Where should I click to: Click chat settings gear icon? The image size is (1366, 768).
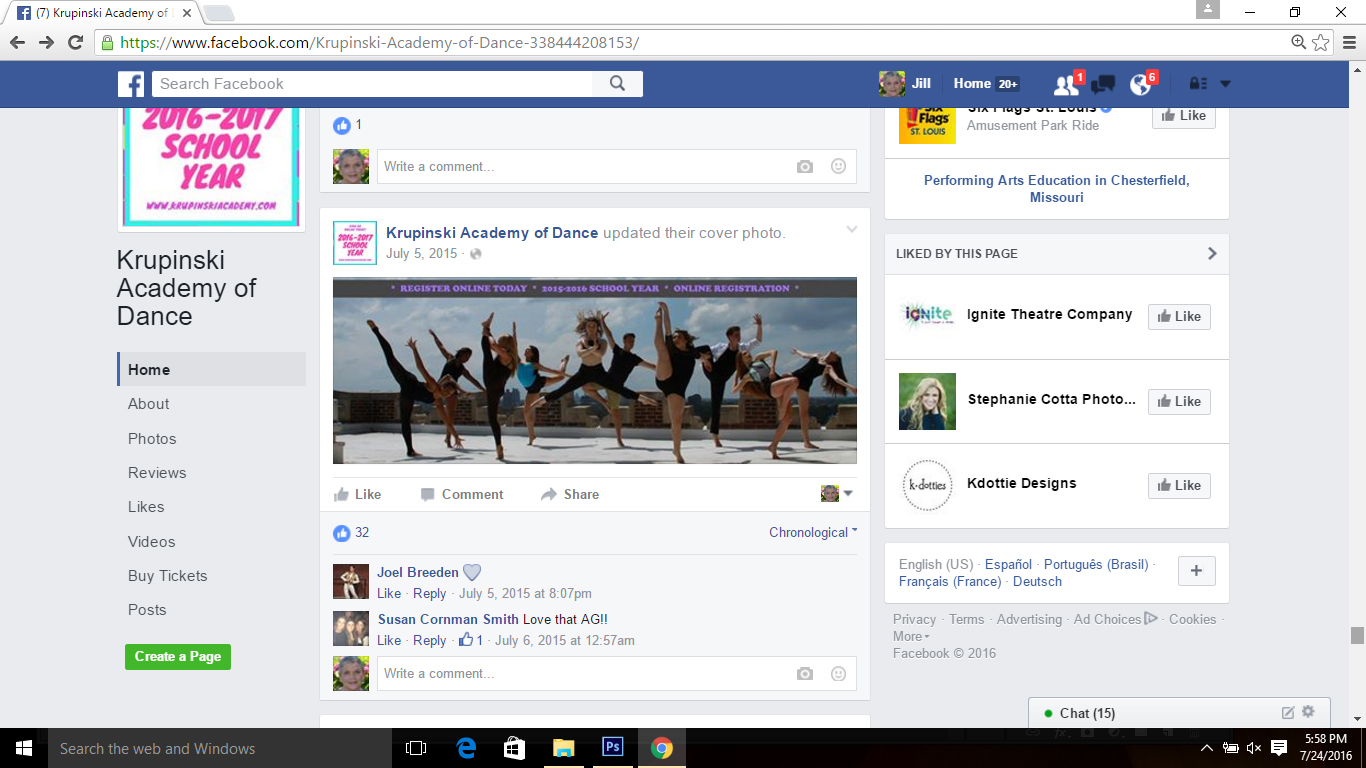1308,712
